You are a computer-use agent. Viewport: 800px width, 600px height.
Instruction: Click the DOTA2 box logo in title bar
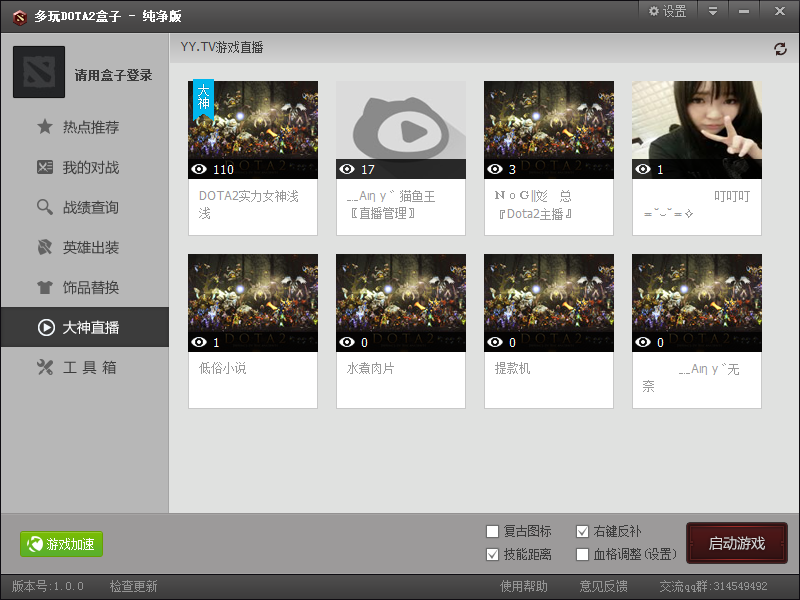pyautogui.click(x=19, y=17)
